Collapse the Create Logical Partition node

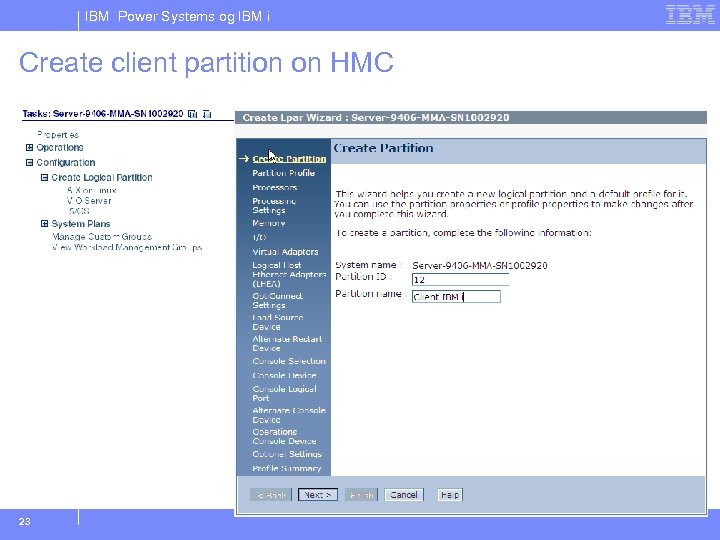click(45, 178)
